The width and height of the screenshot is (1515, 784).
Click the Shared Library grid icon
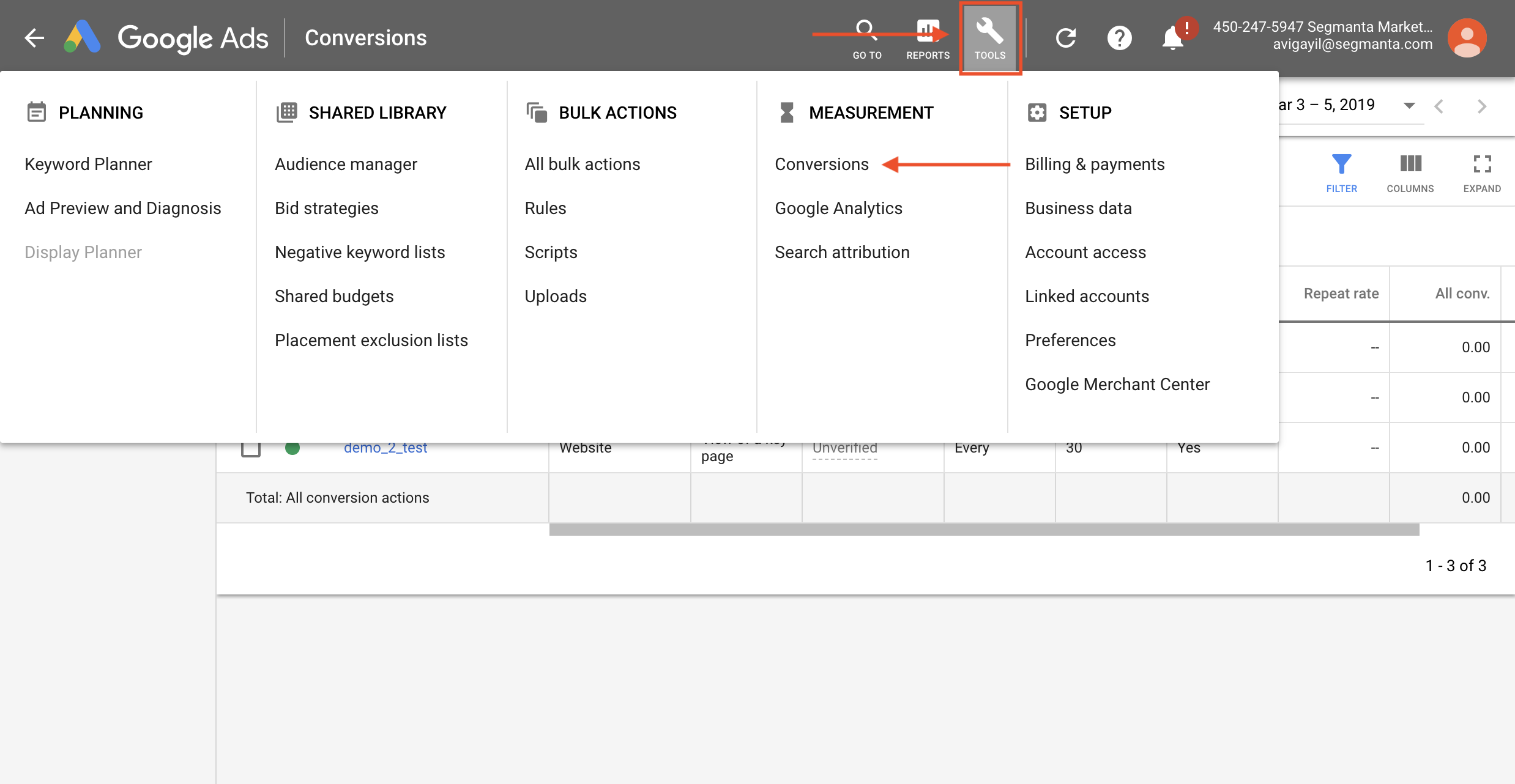[x=286, y=113]
